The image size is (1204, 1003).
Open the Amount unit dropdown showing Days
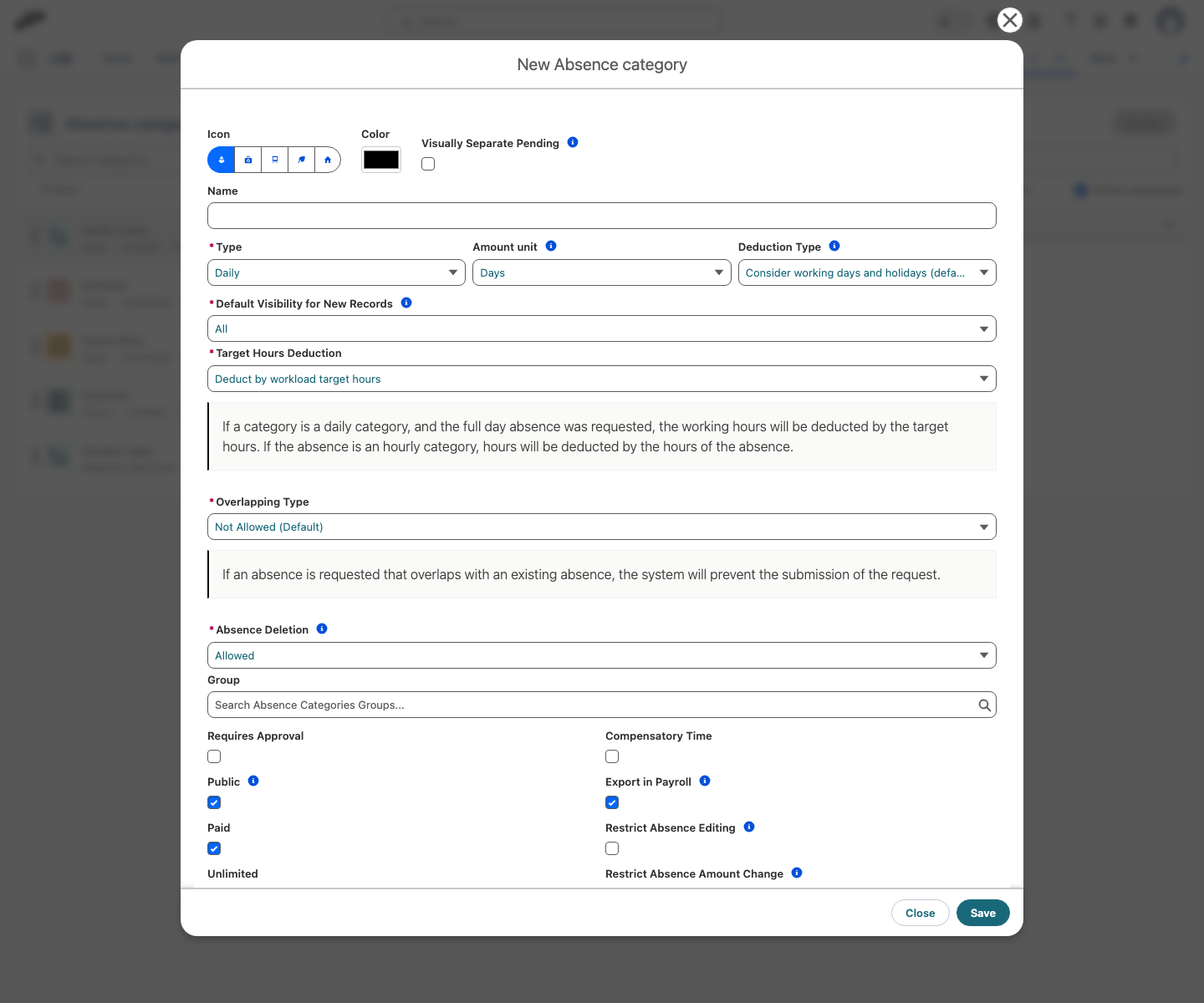pyautogui.click(x=602, y=272)
